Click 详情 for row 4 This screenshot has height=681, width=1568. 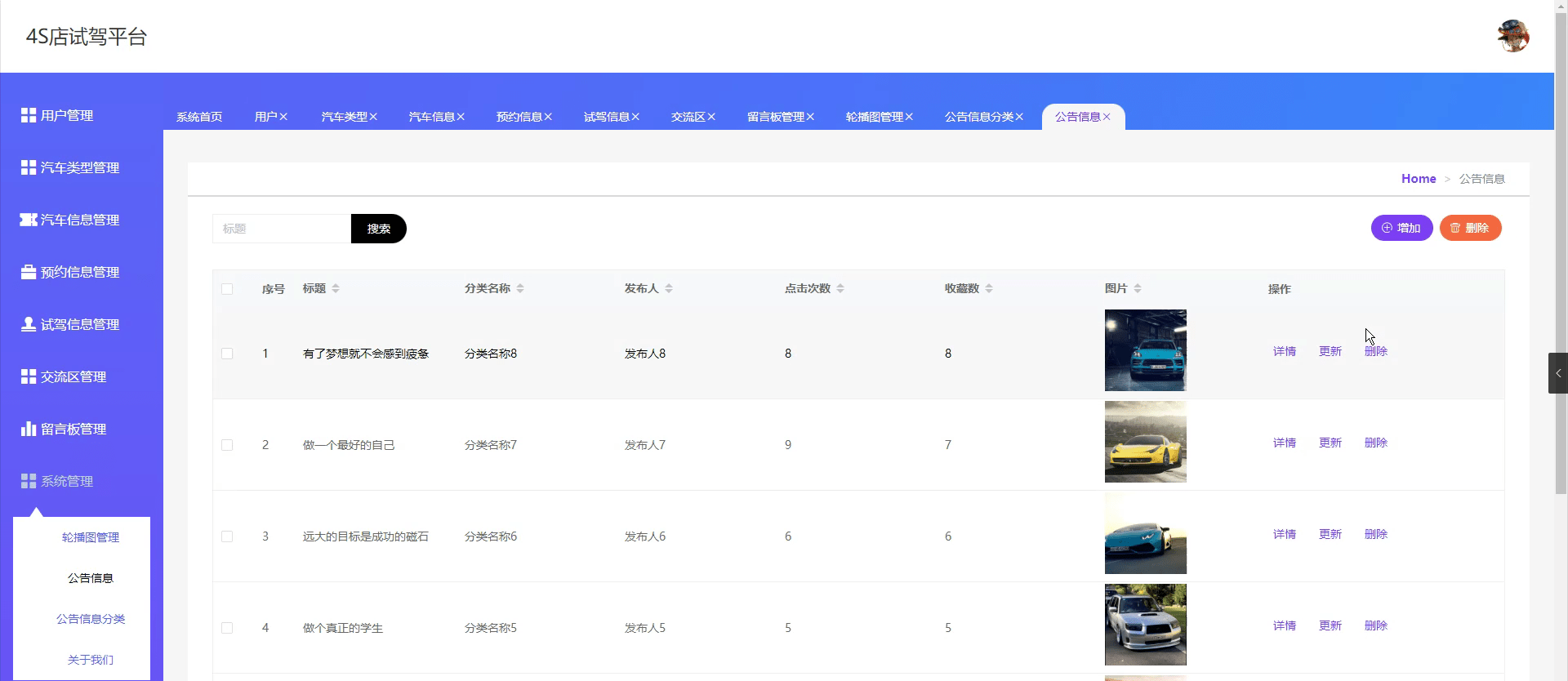1285,625
